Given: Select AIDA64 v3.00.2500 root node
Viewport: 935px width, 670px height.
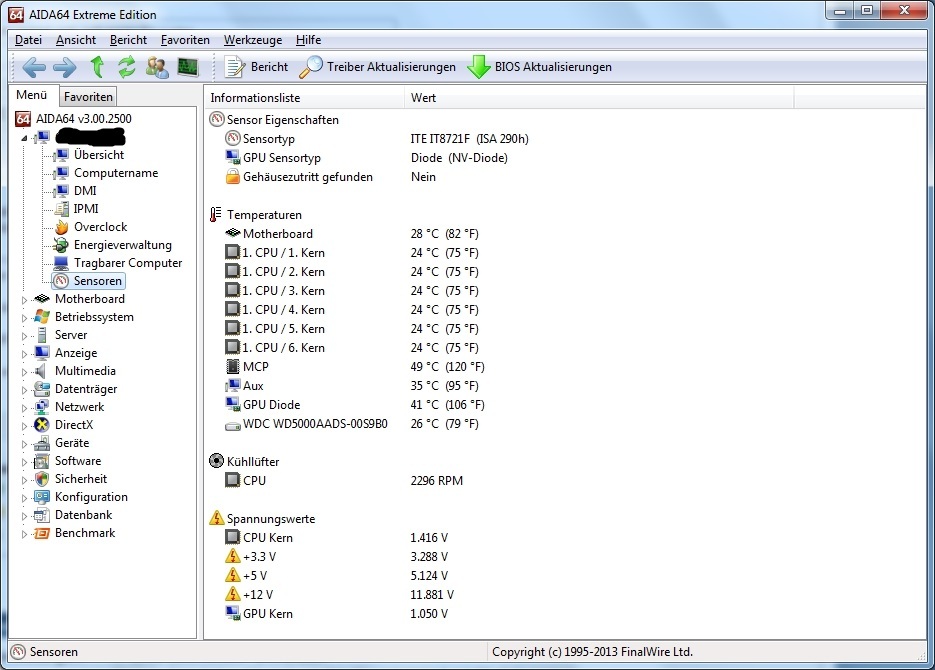Looking at the screenshot, I should tap(83, 119).
